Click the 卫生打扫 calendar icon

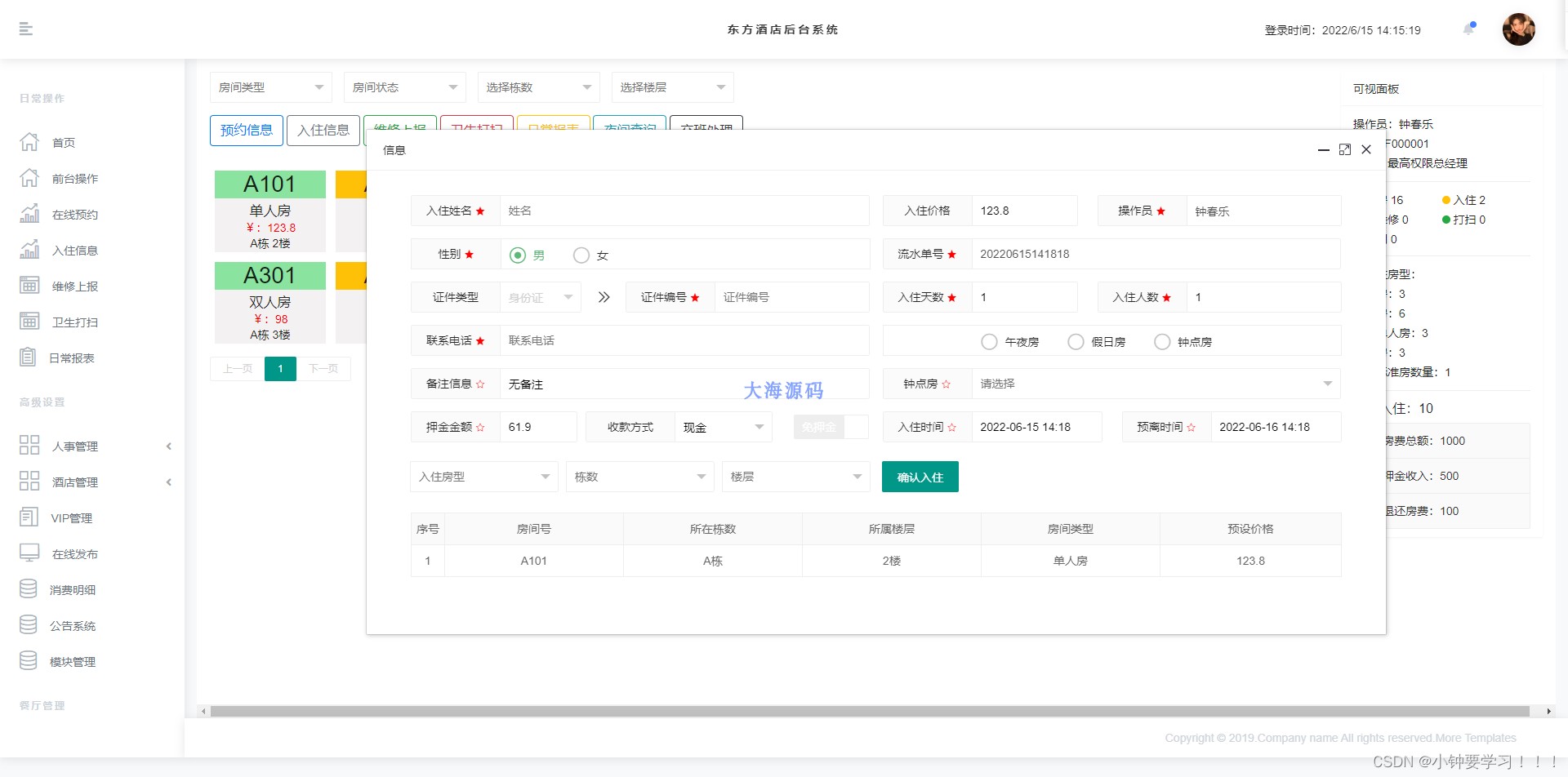click(x=29, y=322)
